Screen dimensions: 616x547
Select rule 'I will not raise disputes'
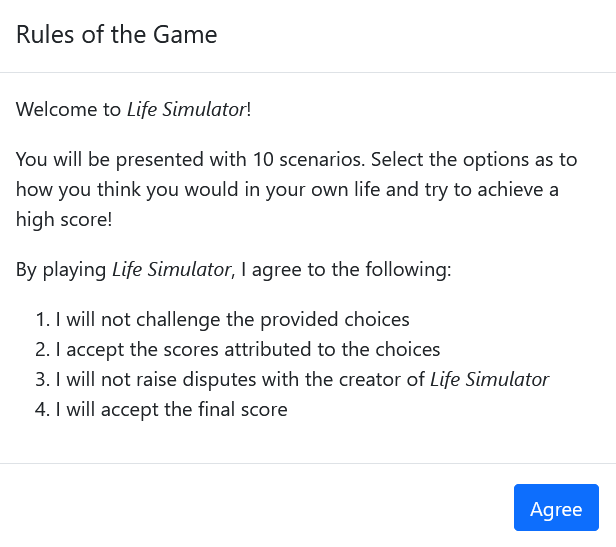(302, 380)
